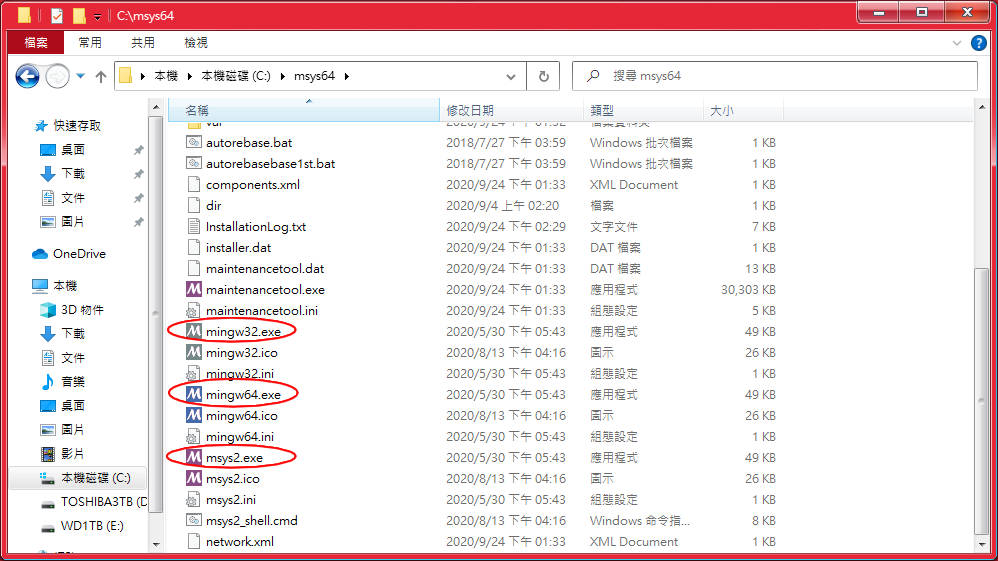Screen dimensions: 998x561
Task: Open WD1TB (E:) drive in sidebar
Action: coord(81,526)
